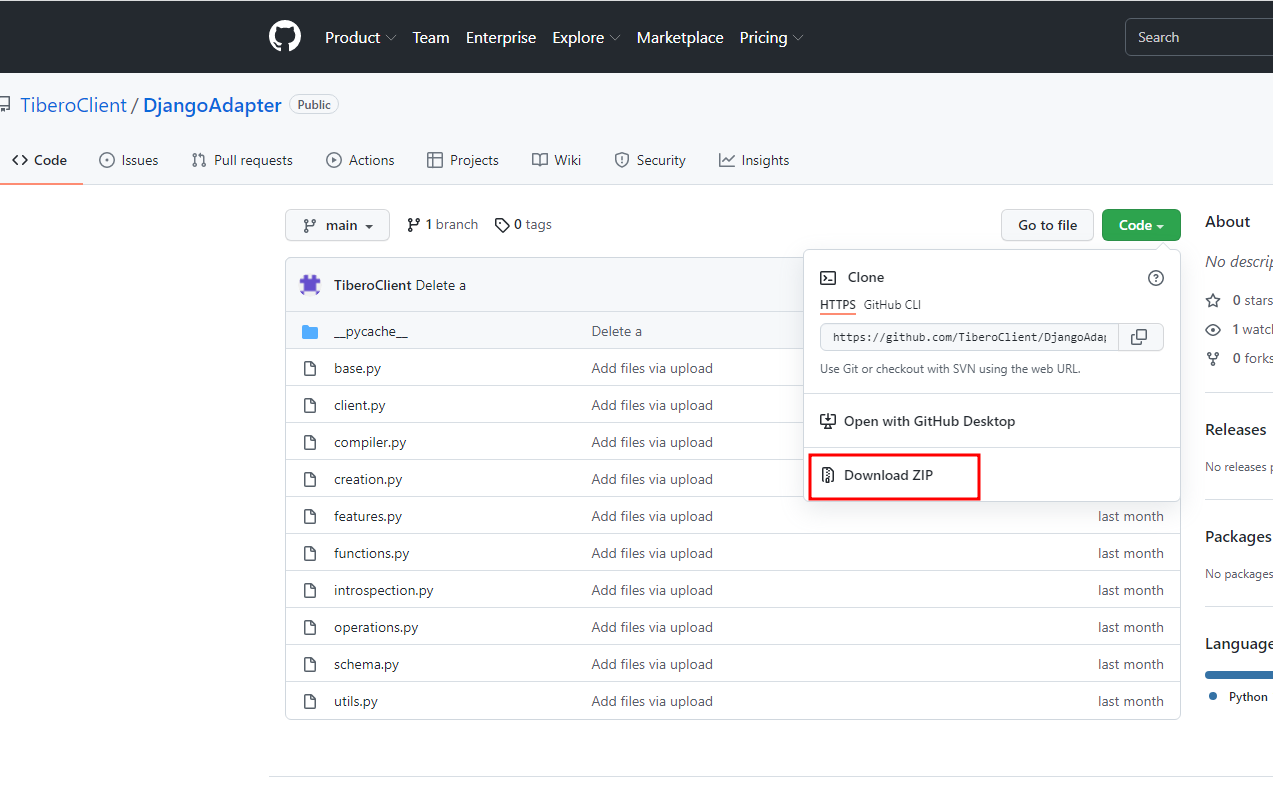Click the file icon beside client.py
The image size is (1273, 791).
(x=310, y=406)
